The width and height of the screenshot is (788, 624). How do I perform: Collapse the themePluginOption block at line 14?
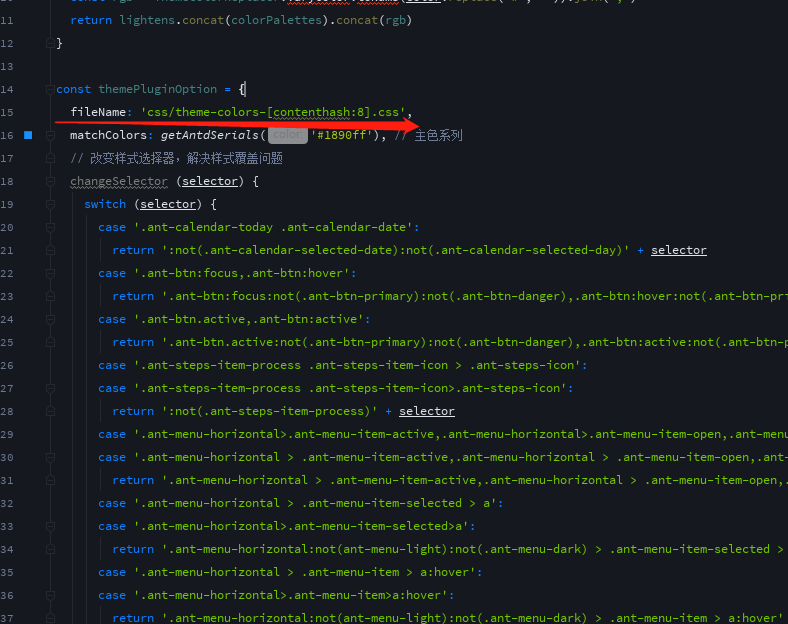pos(50,89)
